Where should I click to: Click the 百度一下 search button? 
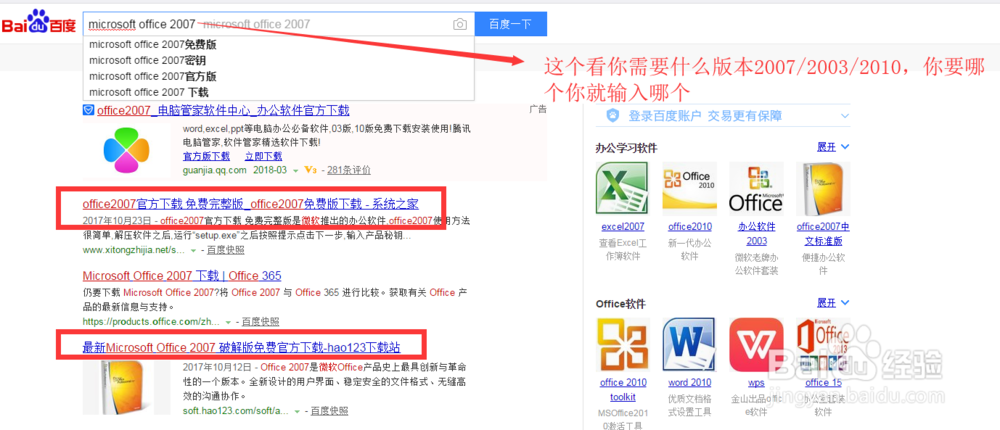(x=510, y=24)
